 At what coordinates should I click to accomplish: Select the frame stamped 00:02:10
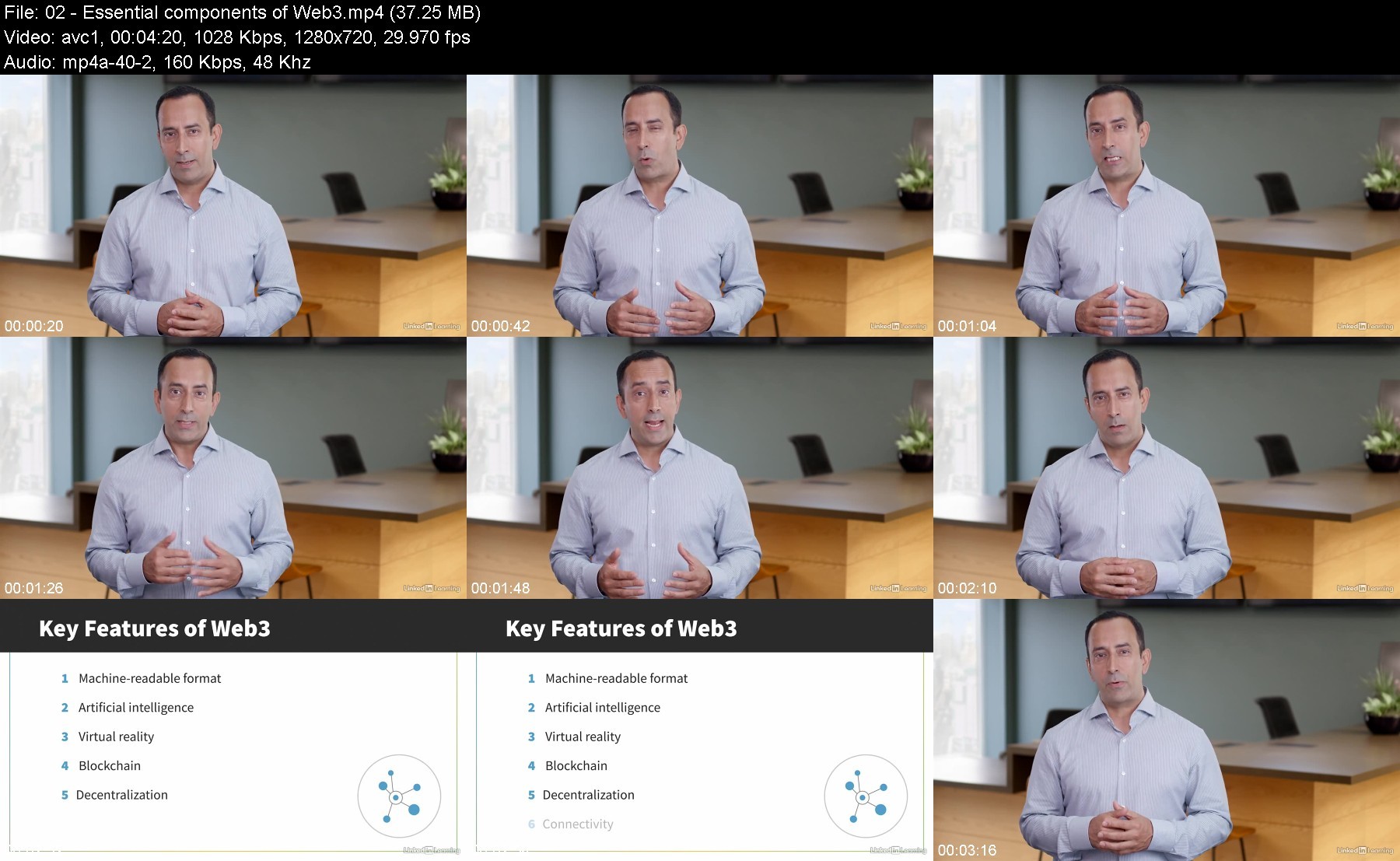(x=1167, y=467)
